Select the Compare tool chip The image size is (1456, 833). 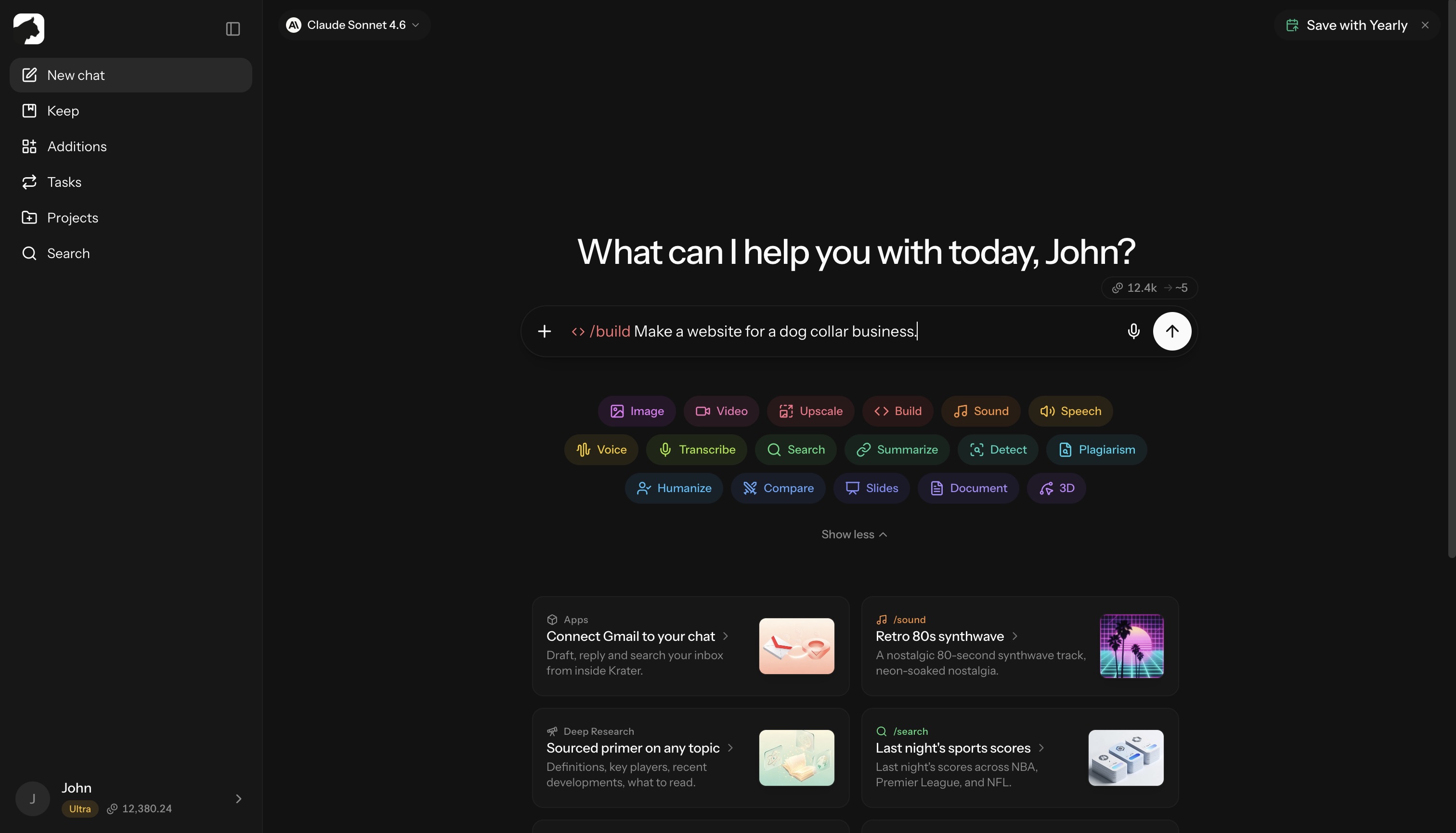tap(778, 488)
